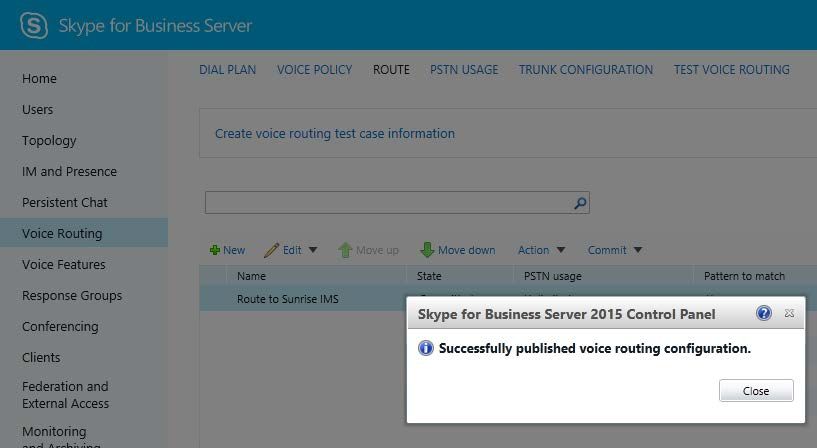The width and height of the screenshot is (817, 448).
Task: Select Voice Routing in the sidebar
Action: coord(84,233)
